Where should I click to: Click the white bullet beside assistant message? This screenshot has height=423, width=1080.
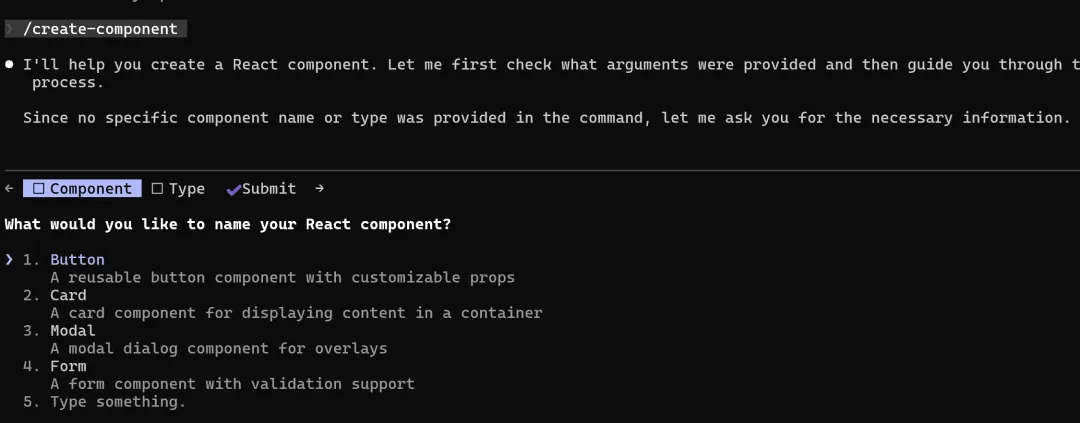pyautogui.click(x=9, y=64)
